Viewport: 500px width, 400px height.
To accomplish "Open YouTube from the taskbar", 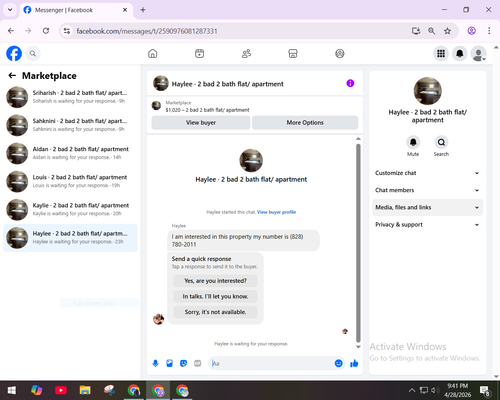I will pos(61,390).
